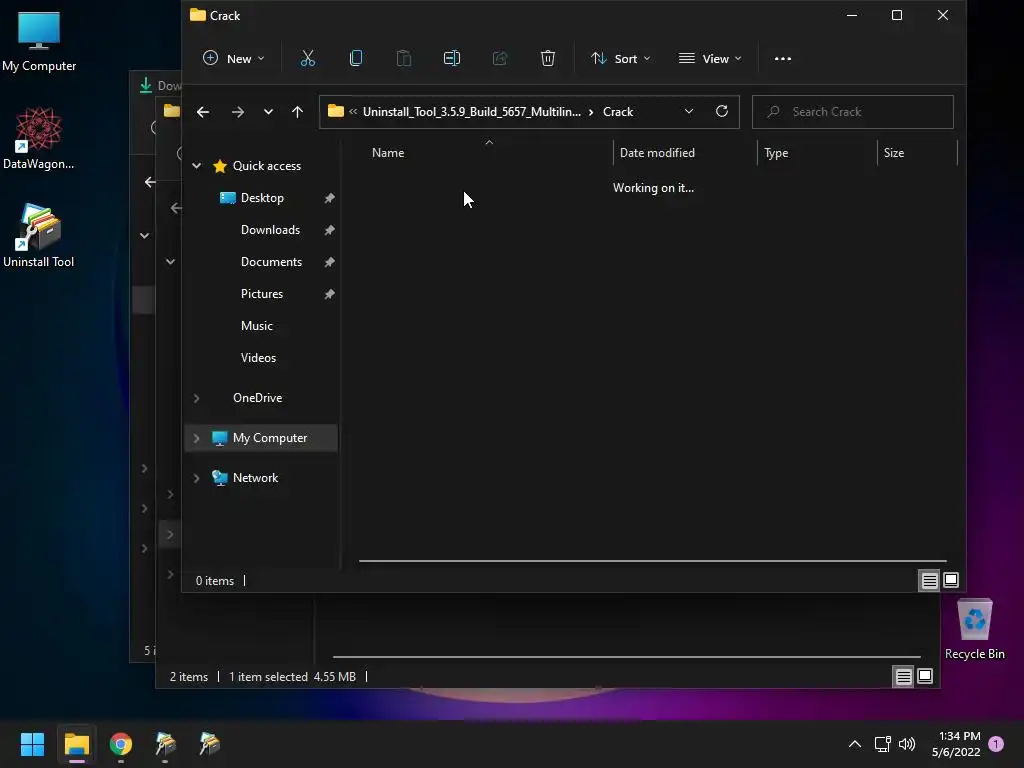The image size is (1024, 768).
Task: Open the Sort dropdown menu
Action: click(620, 59)
